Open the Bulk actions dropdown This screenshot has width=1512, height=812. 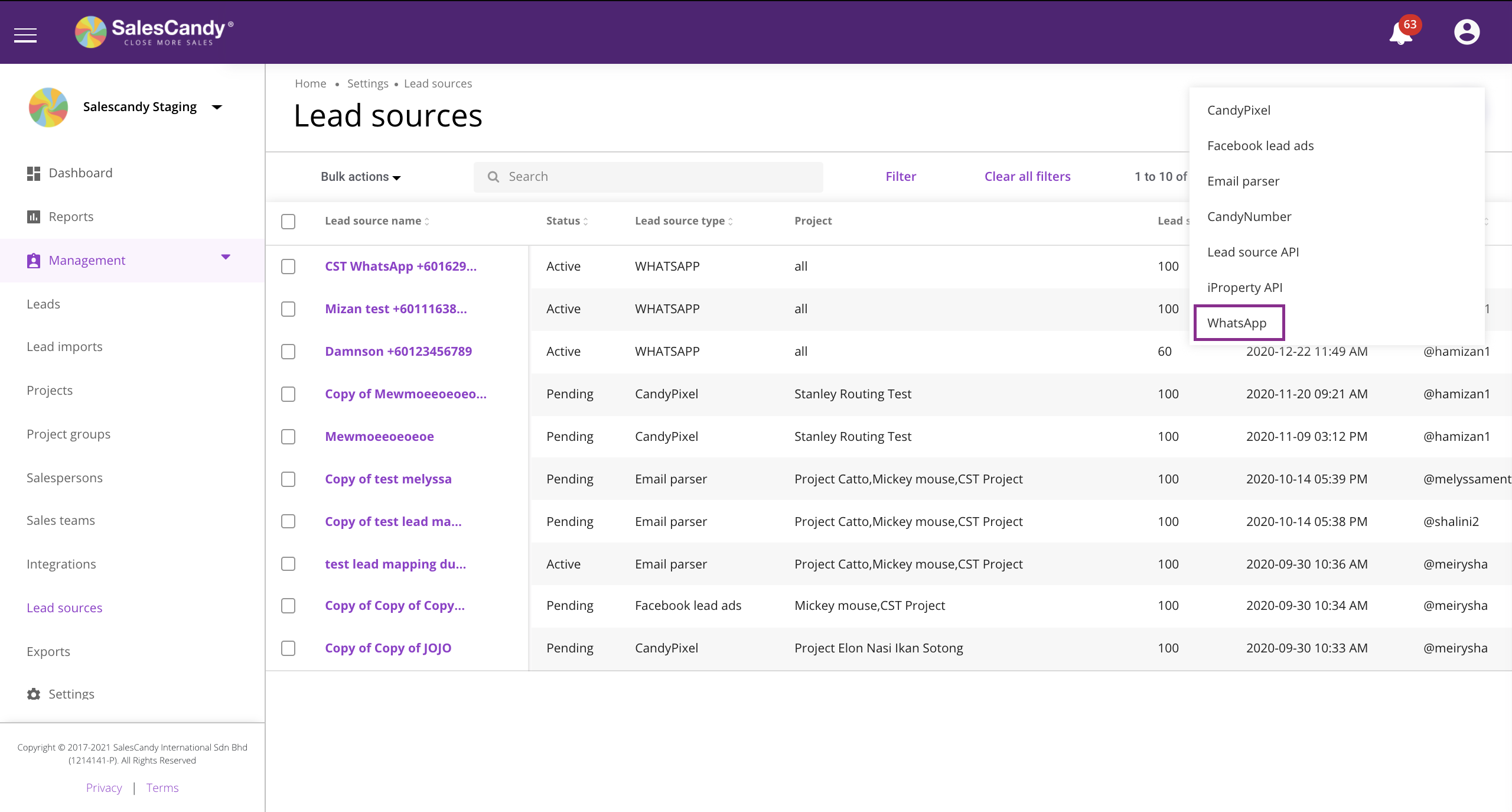pyautogui.click(x=360, y=177)
